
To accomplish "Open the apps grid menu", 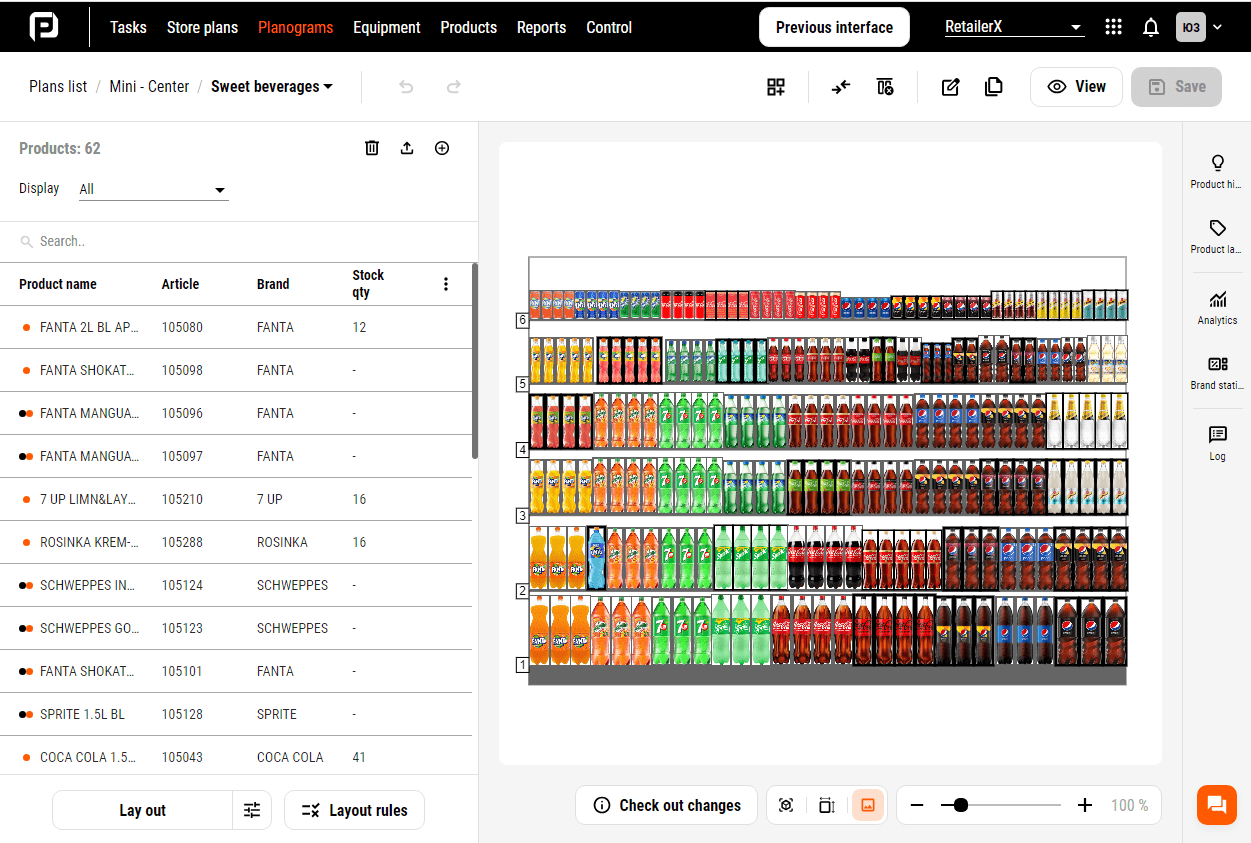I will pyautogui.click(x=1113, y=27).
